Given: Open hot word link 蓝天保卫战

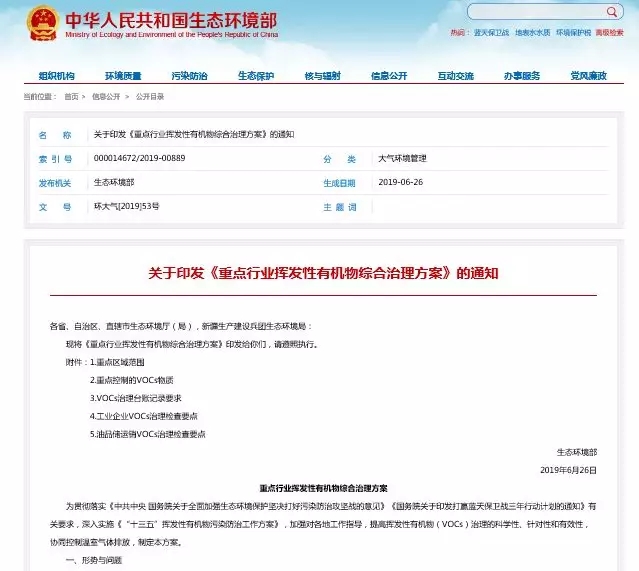Looking at the screenshot, I should (491, 33).
